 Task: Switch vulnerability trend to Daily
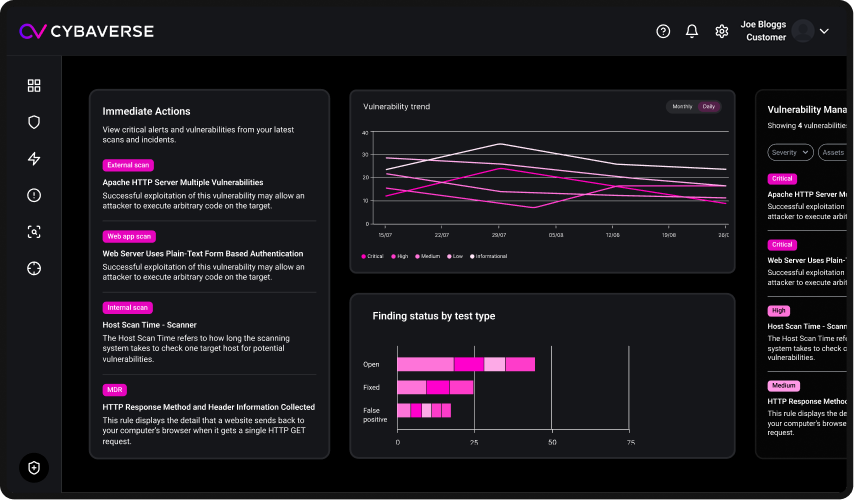(x=708, y=106)
